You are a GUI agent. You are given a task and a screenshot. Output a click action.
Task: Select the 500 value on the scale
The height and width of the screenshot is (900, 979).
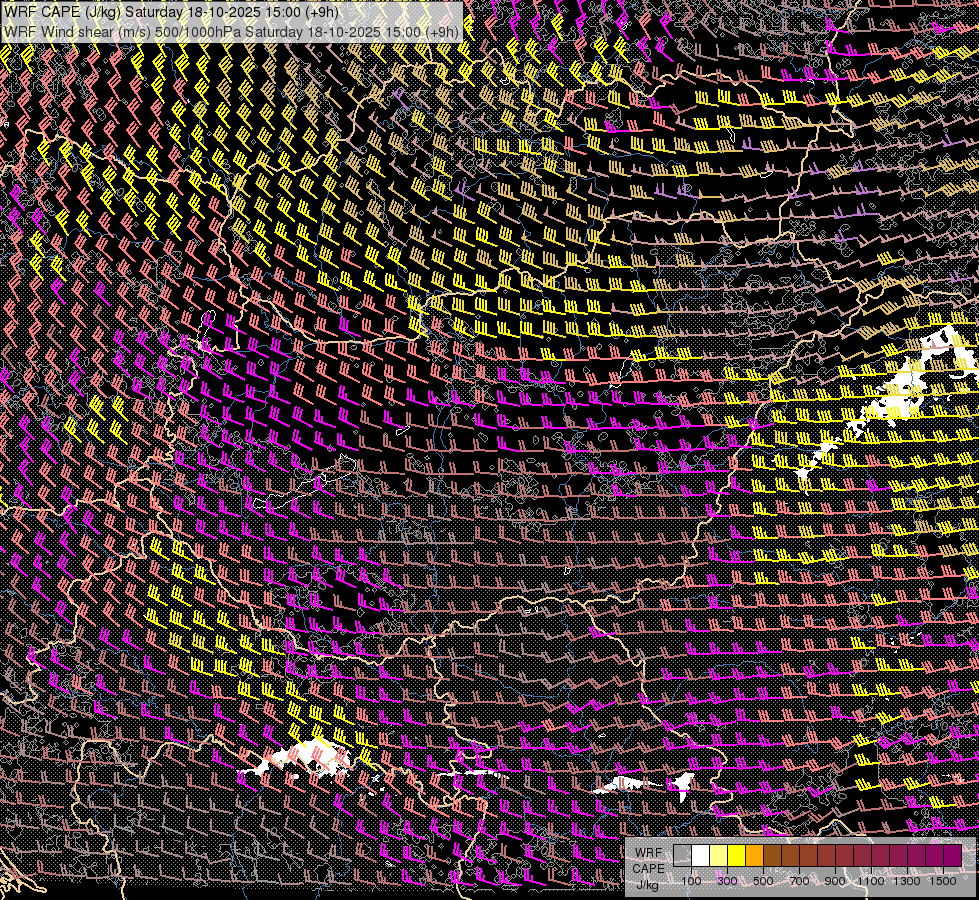pyautogui.click(x=763, y=881)
